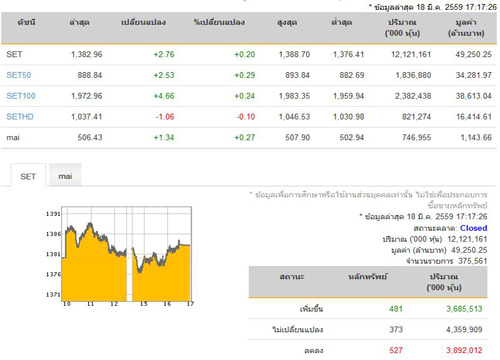Select the SET row last value 1,382.96

tap(87, 54)
